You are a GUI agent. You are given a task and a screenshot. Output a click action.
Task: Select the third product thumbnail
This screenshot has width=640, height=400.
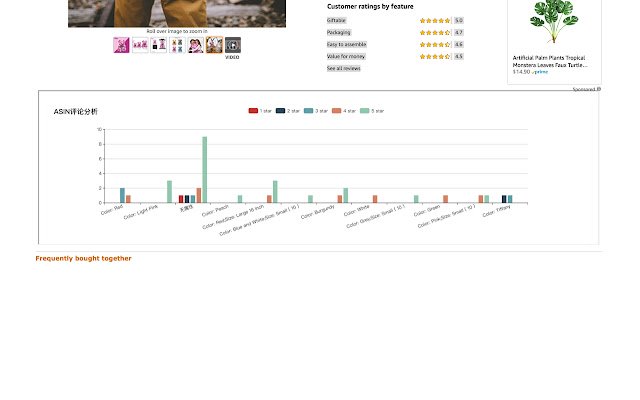point(158,45)
